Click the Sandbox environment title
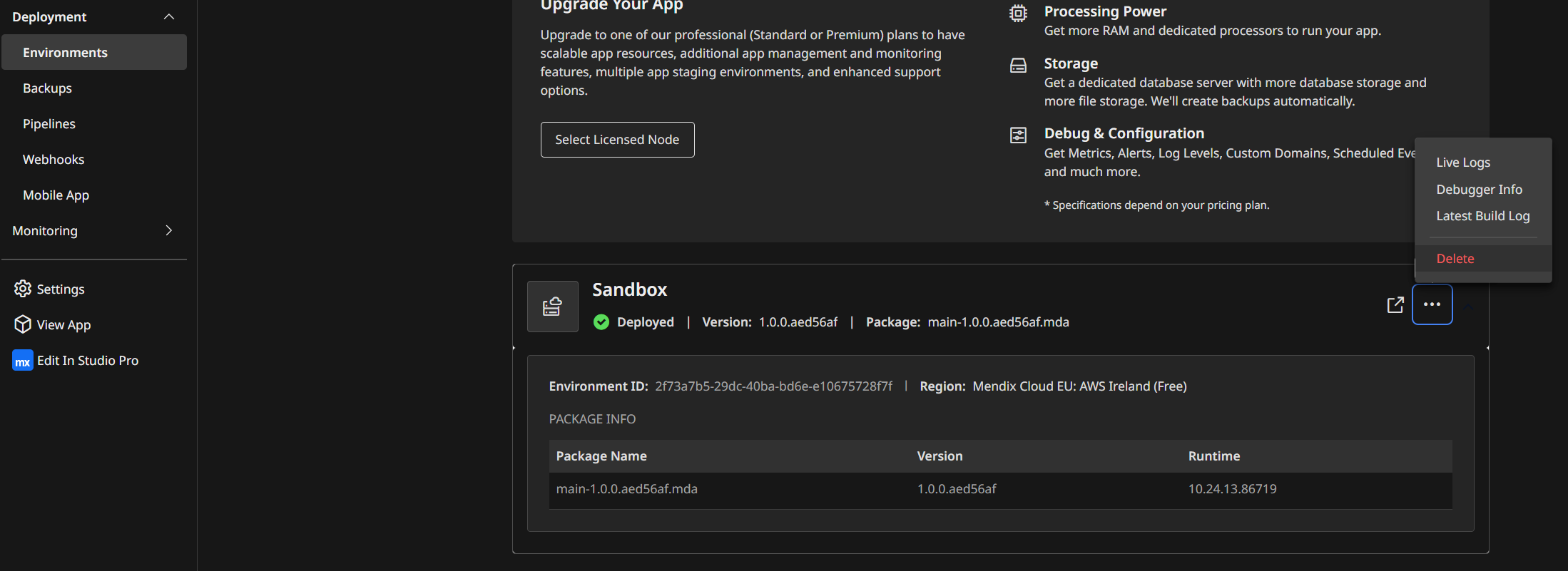 pos(630,289)
